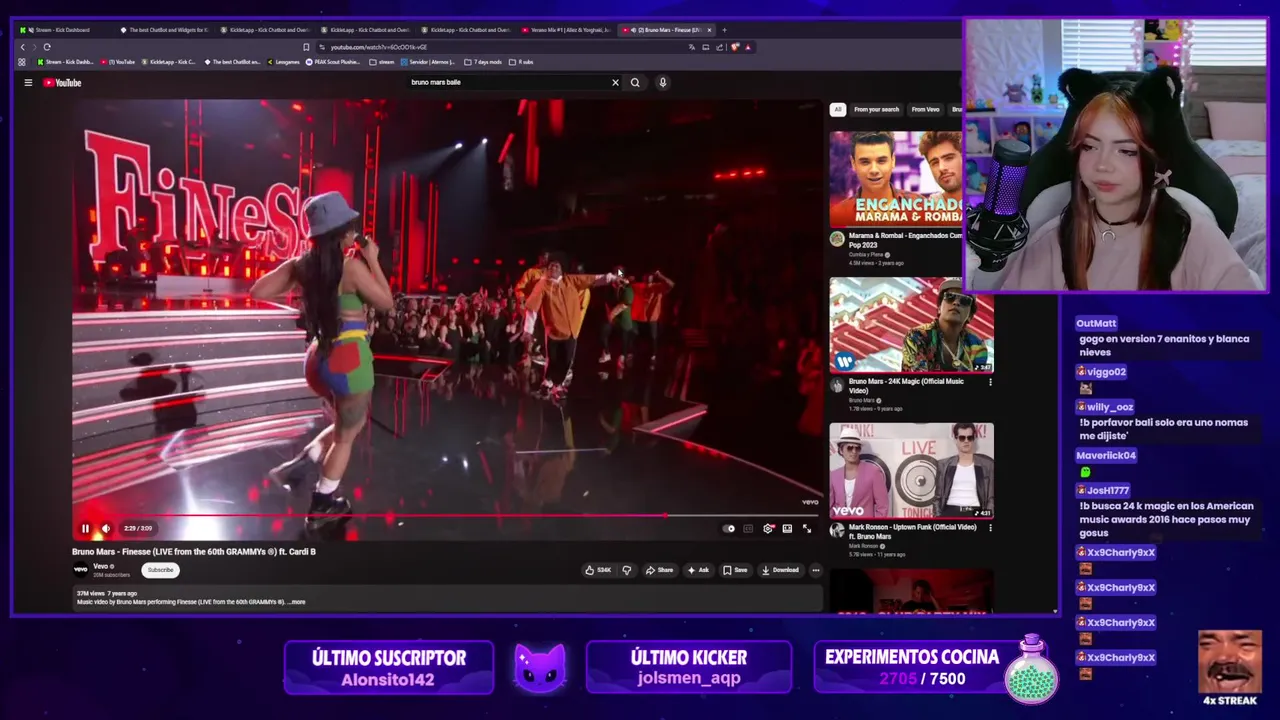This screenshot has height=720, width=1280.
Task: Expand the description with ...more
Action: click(297, 602)
